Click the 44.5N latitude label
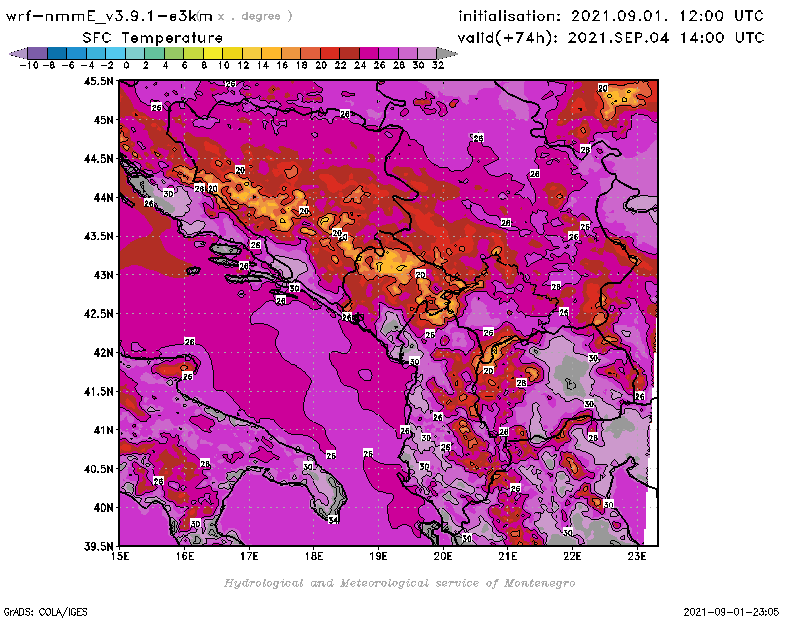Viewport: 800px width, 618px height. [98, 159]
